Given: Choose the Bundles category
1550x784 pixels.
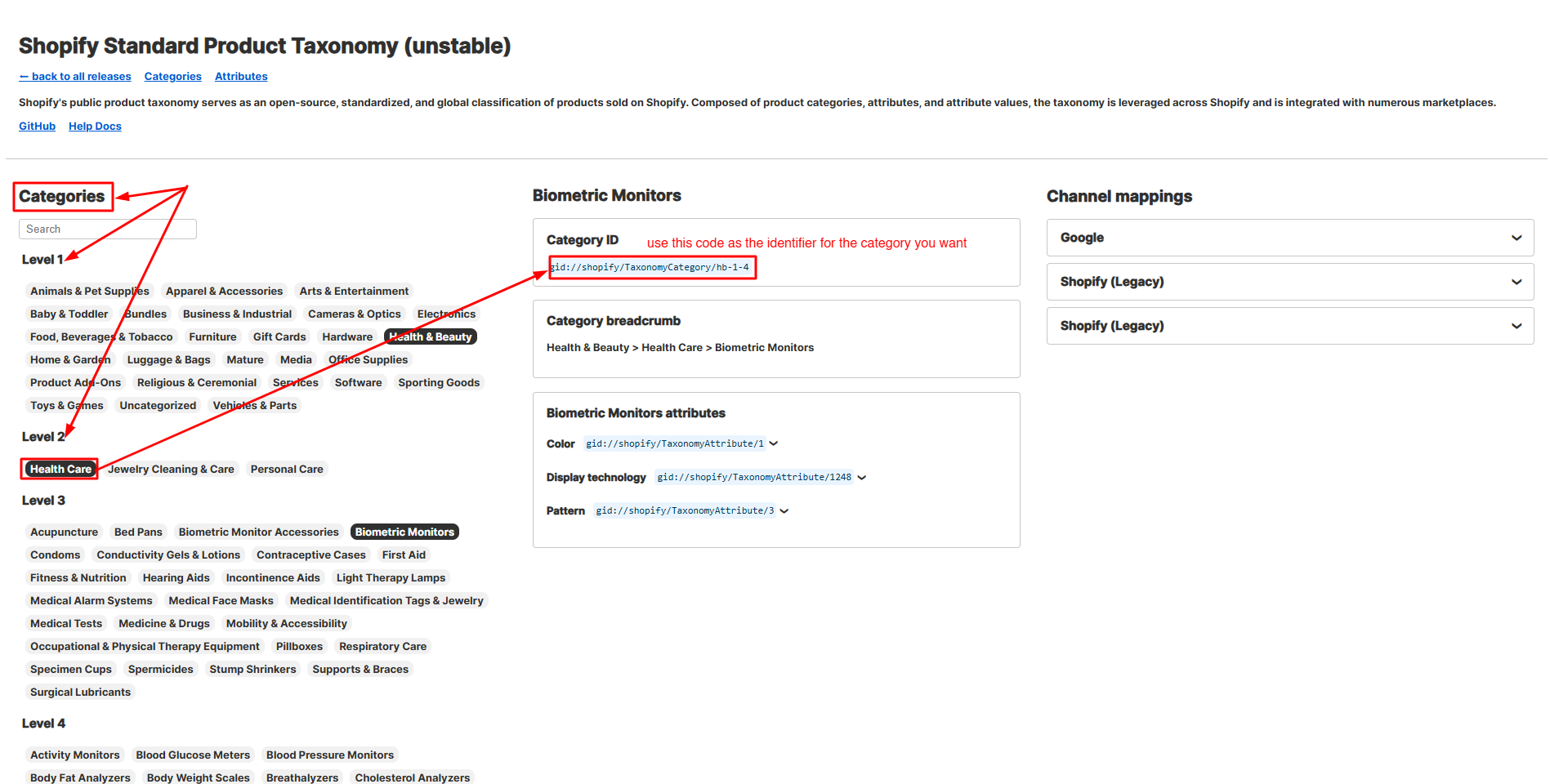Looking at the screenshot, I should (145, 314).
